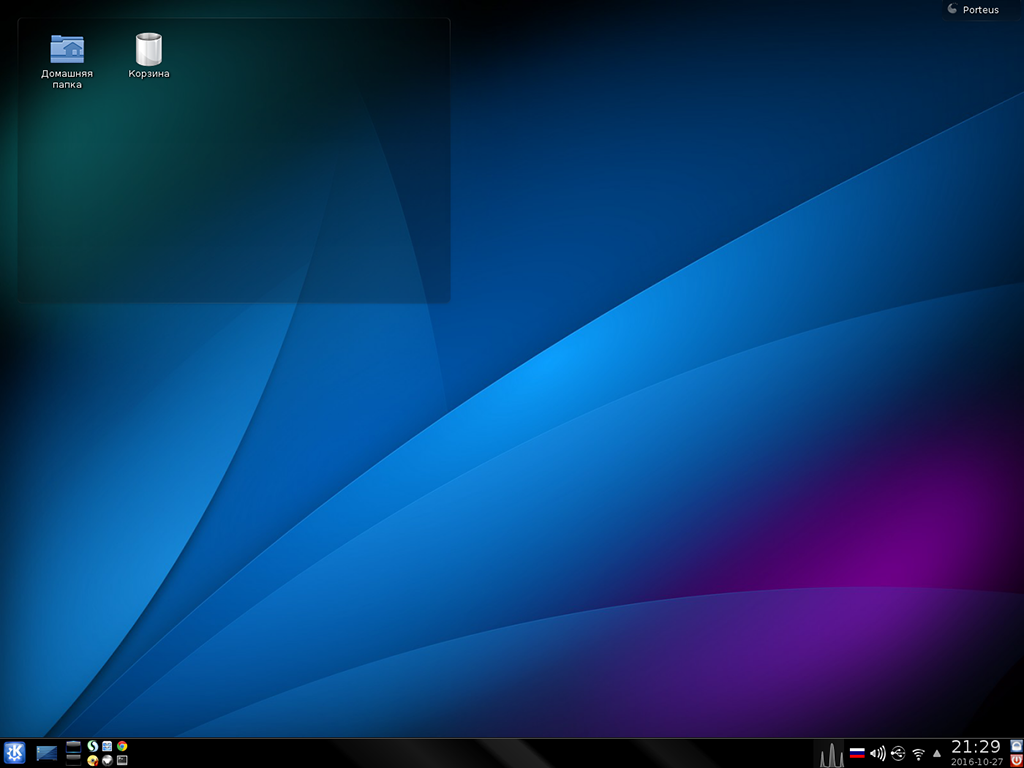Open the volume control in tray
This screenshot has width=1024, height=768.
click(x=878, y=754)
